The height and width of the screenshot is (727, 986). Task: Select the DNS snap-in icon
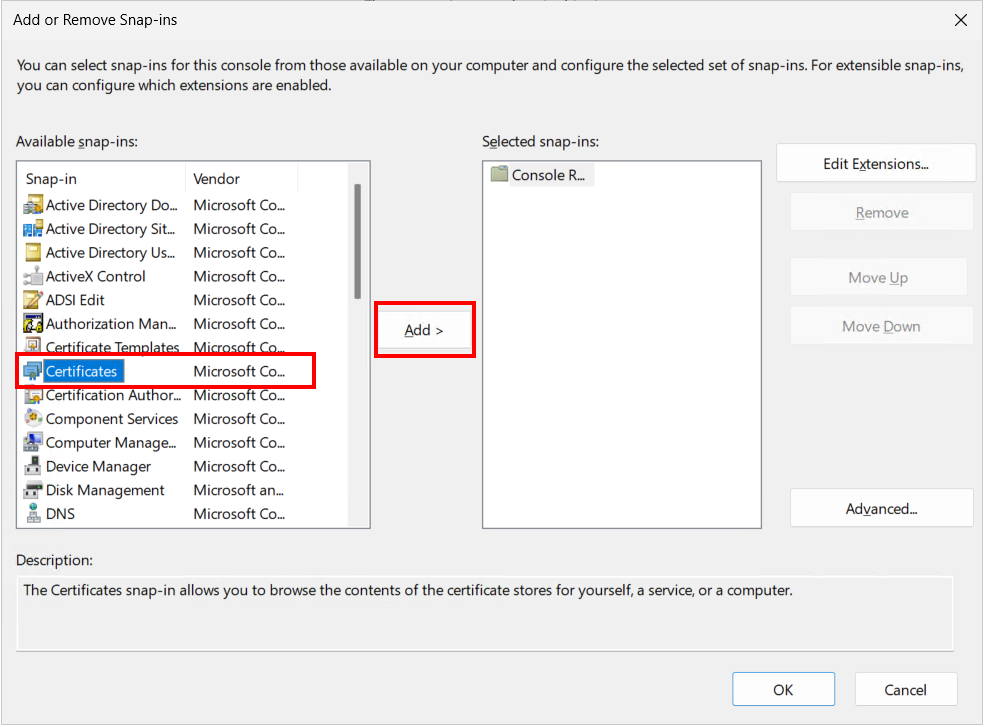click(x=33, y=514)
